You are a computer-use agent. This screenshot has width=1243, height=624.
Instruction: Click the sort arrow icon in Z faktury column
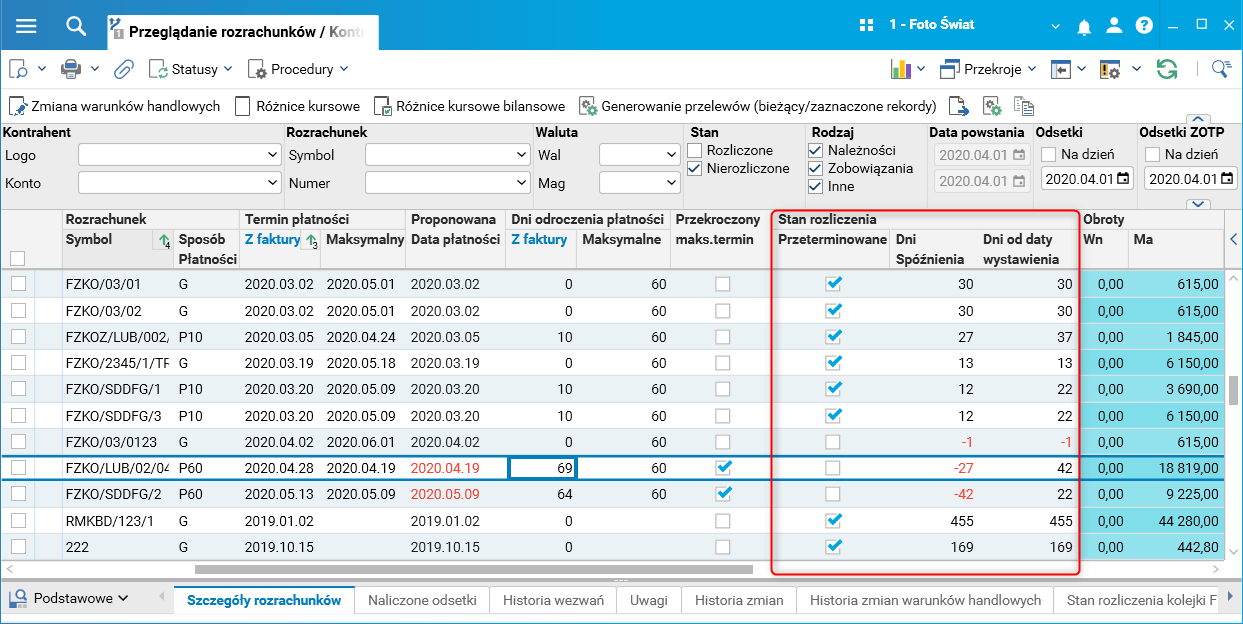[311, 240]
